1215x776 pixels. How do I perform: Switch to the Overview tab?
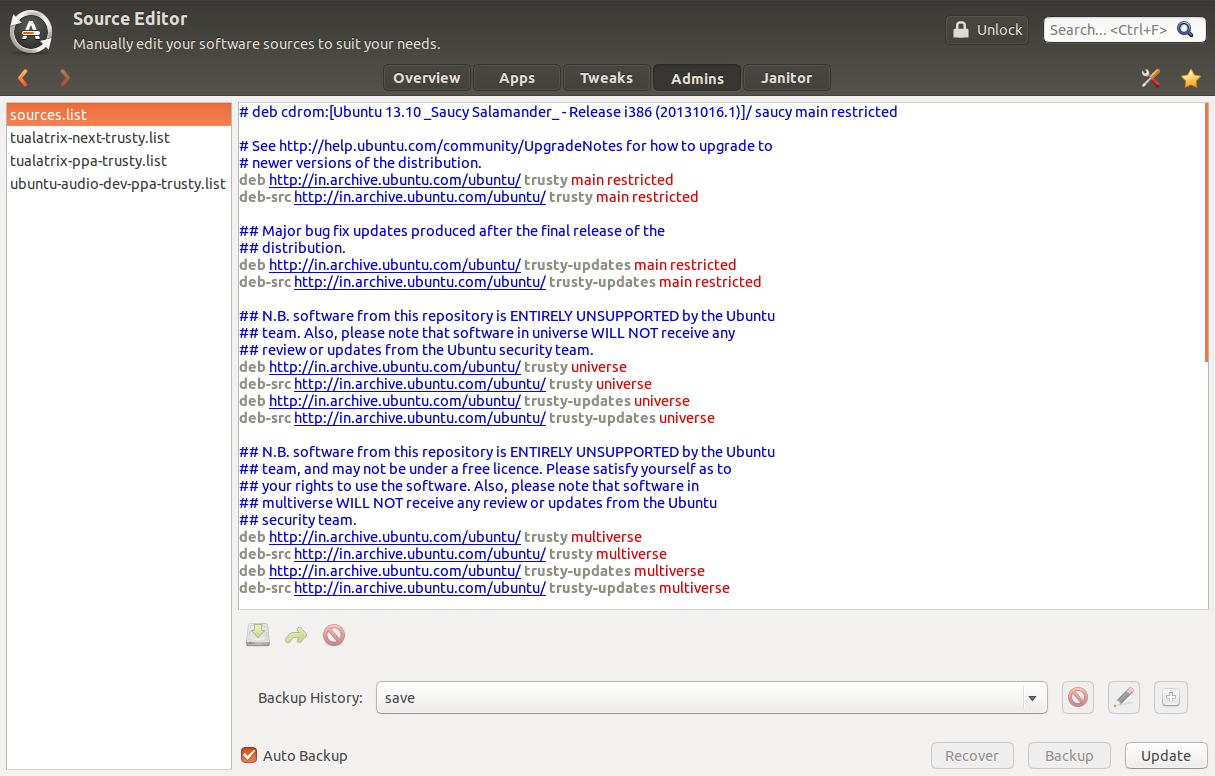[427, 78]
